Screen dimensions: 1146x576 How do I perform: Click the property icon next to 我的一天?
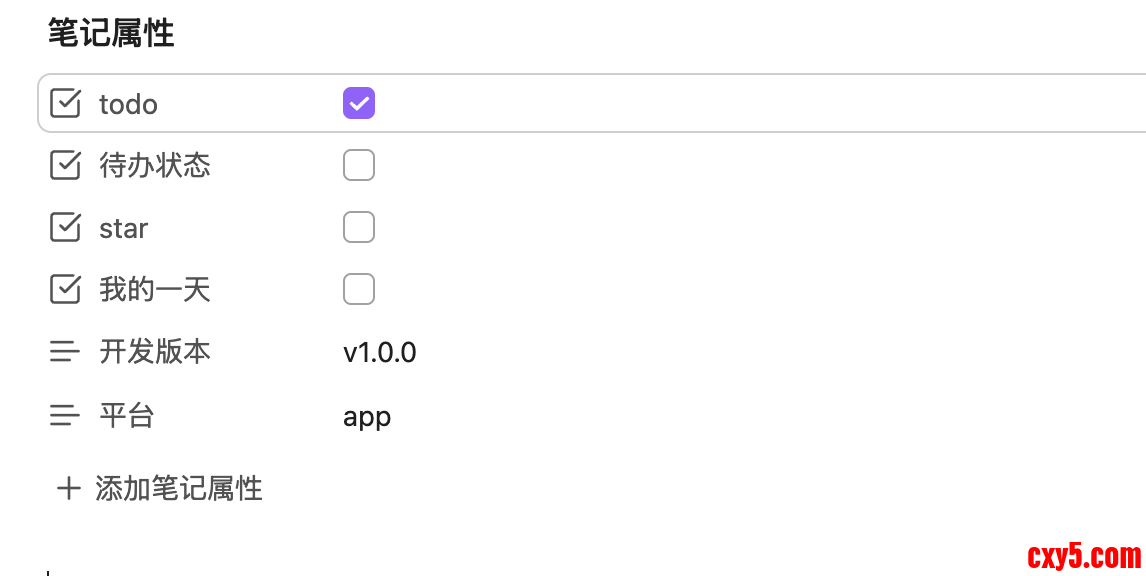pos(65,289)
